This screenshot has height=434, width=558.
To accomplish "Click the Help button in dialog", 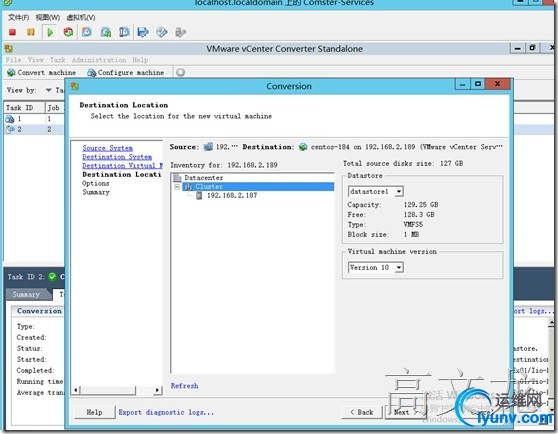I will (94, 412).
